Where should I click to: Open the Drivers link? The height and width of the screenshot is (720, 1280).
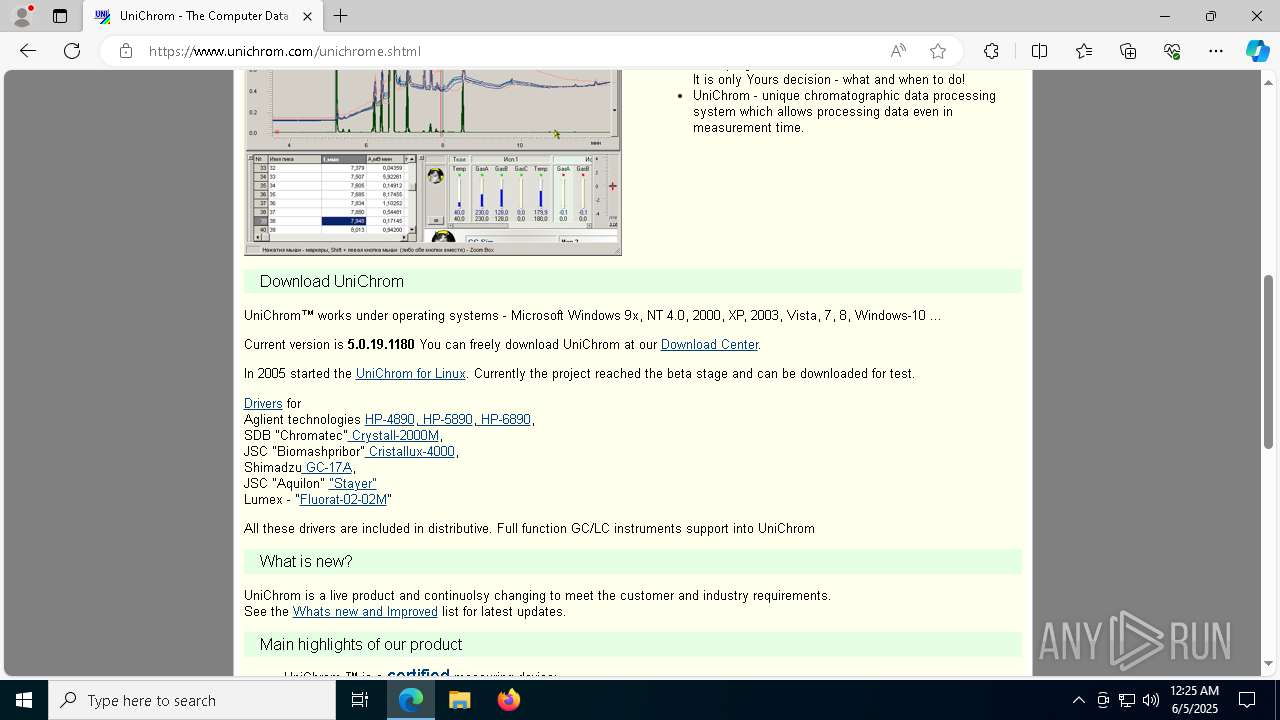pyautogui.click(x=263, y=404)
